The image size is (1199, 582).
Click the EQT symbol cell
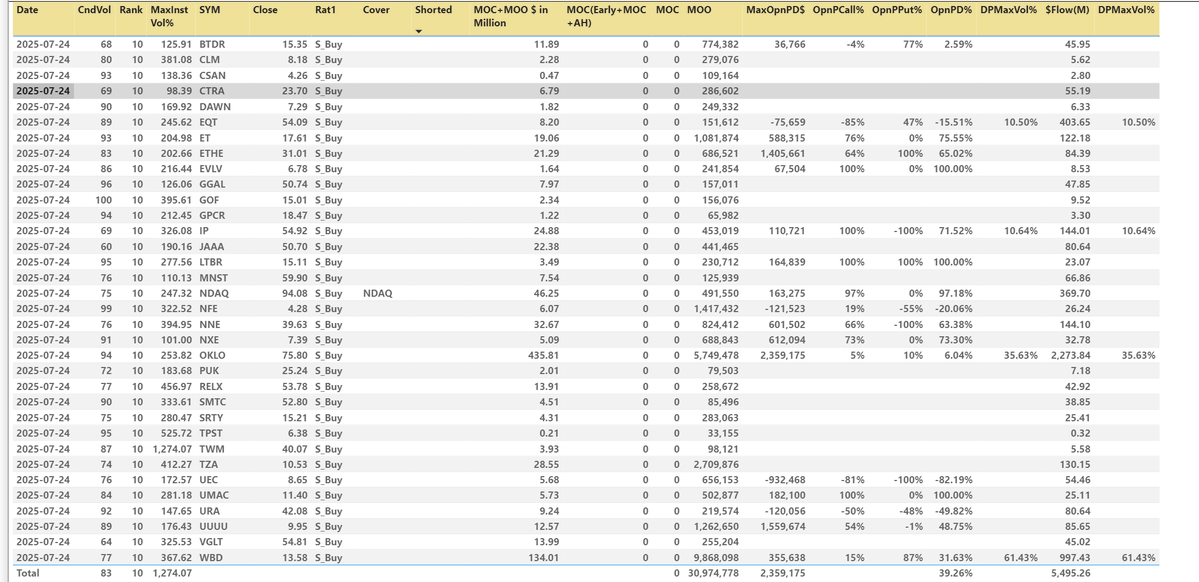click(x=209, y=122)
